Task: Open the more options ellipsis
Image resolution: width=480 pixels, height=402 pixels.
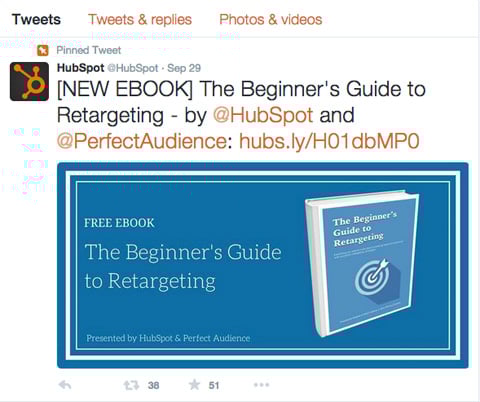Action: tap(261, 385)
